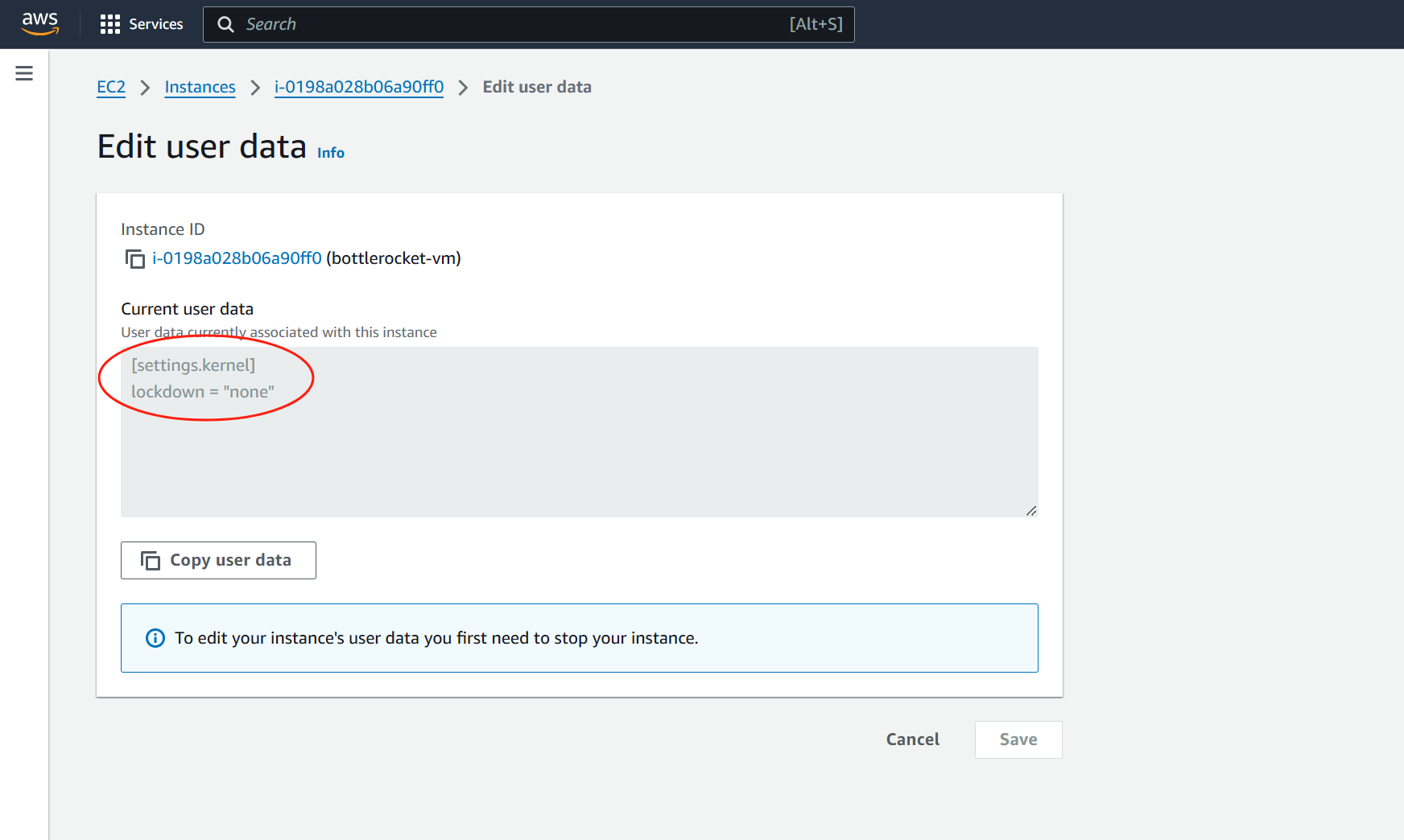The height and width of the screenshot is (840, 1404).
Task: Copy the instance ID using copy icon
Action: pyautogui.click(x=134, y=259)
